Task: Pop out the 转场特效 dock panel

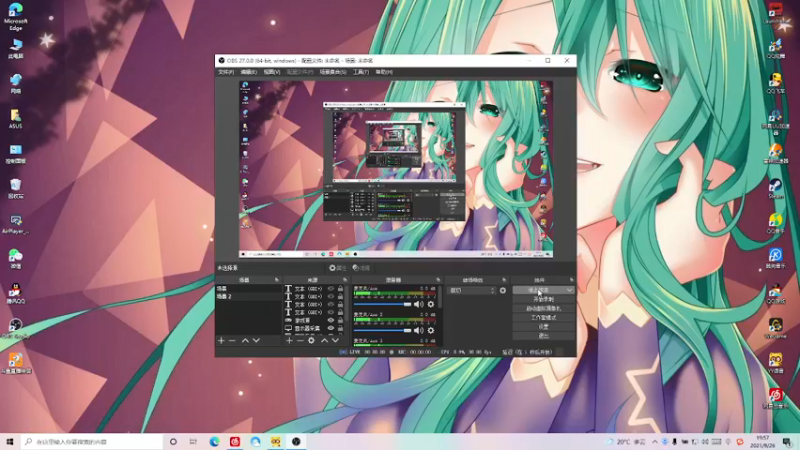Action: pyautogui.click(x=504, y=280)
